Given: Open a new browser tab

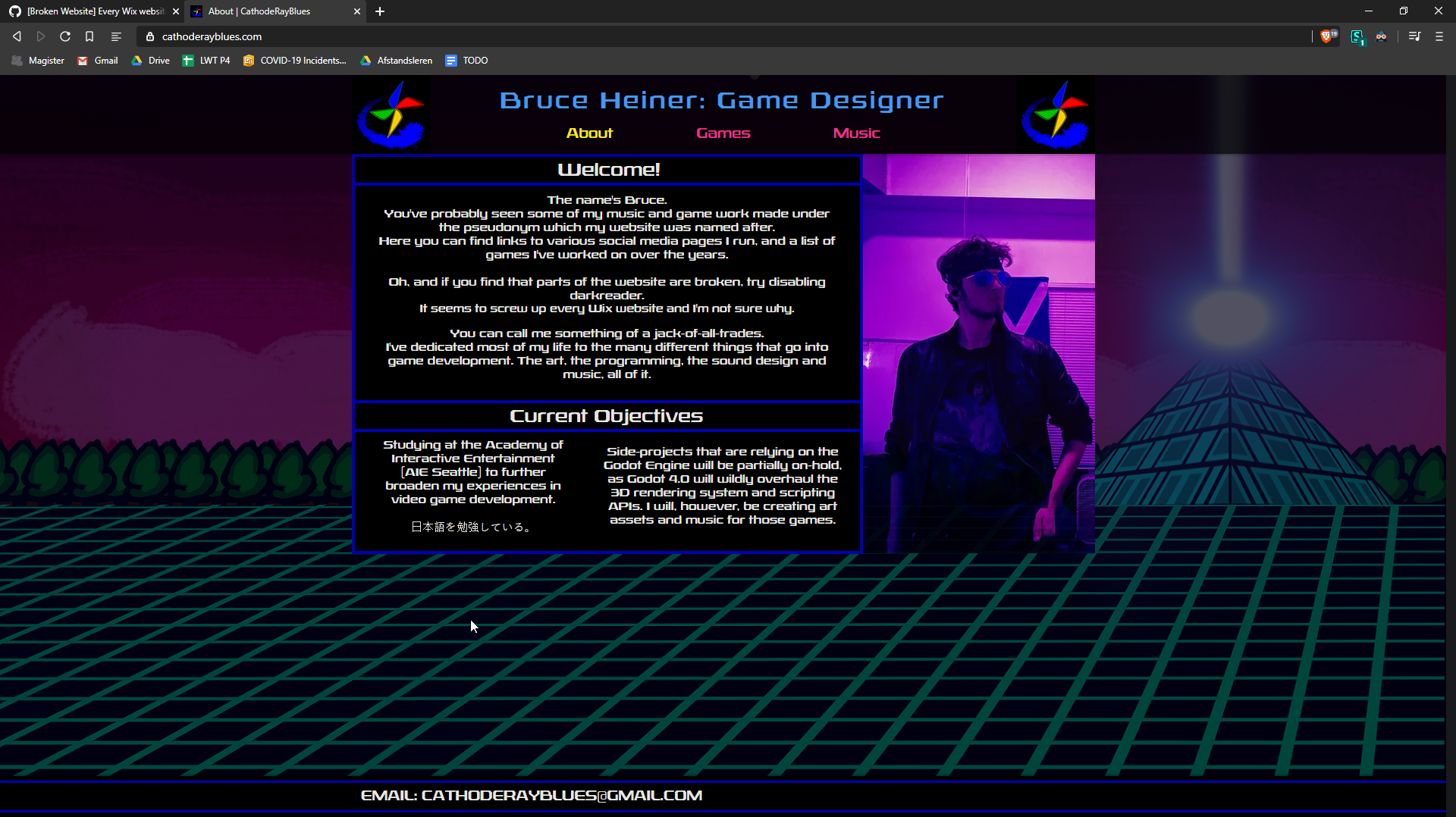Looking at the screenshot, I should coord(380,11).
